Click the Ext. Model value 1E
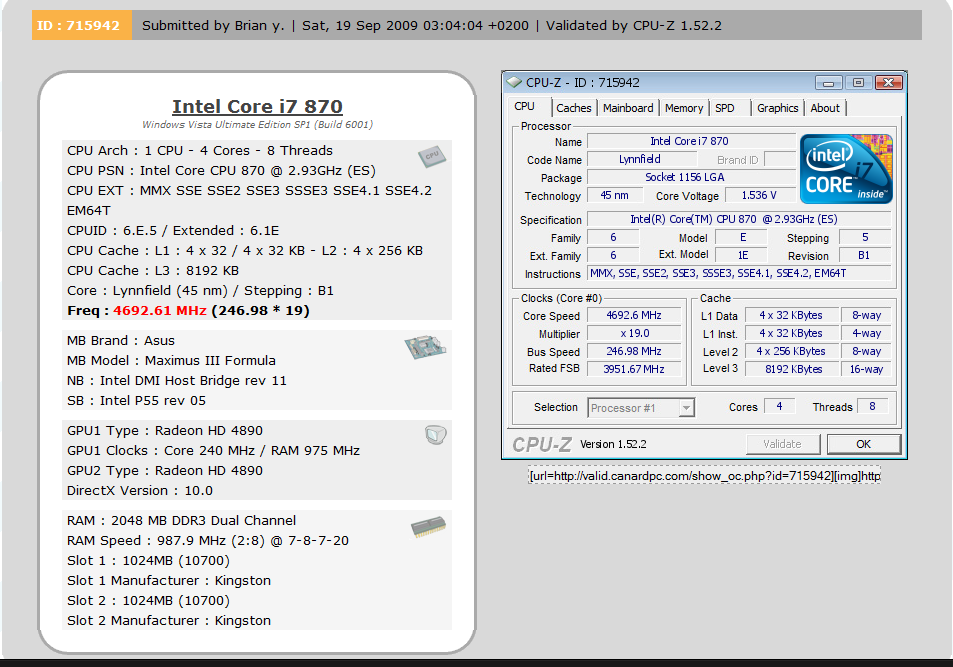The image size is (953, 667). point(742,255)
